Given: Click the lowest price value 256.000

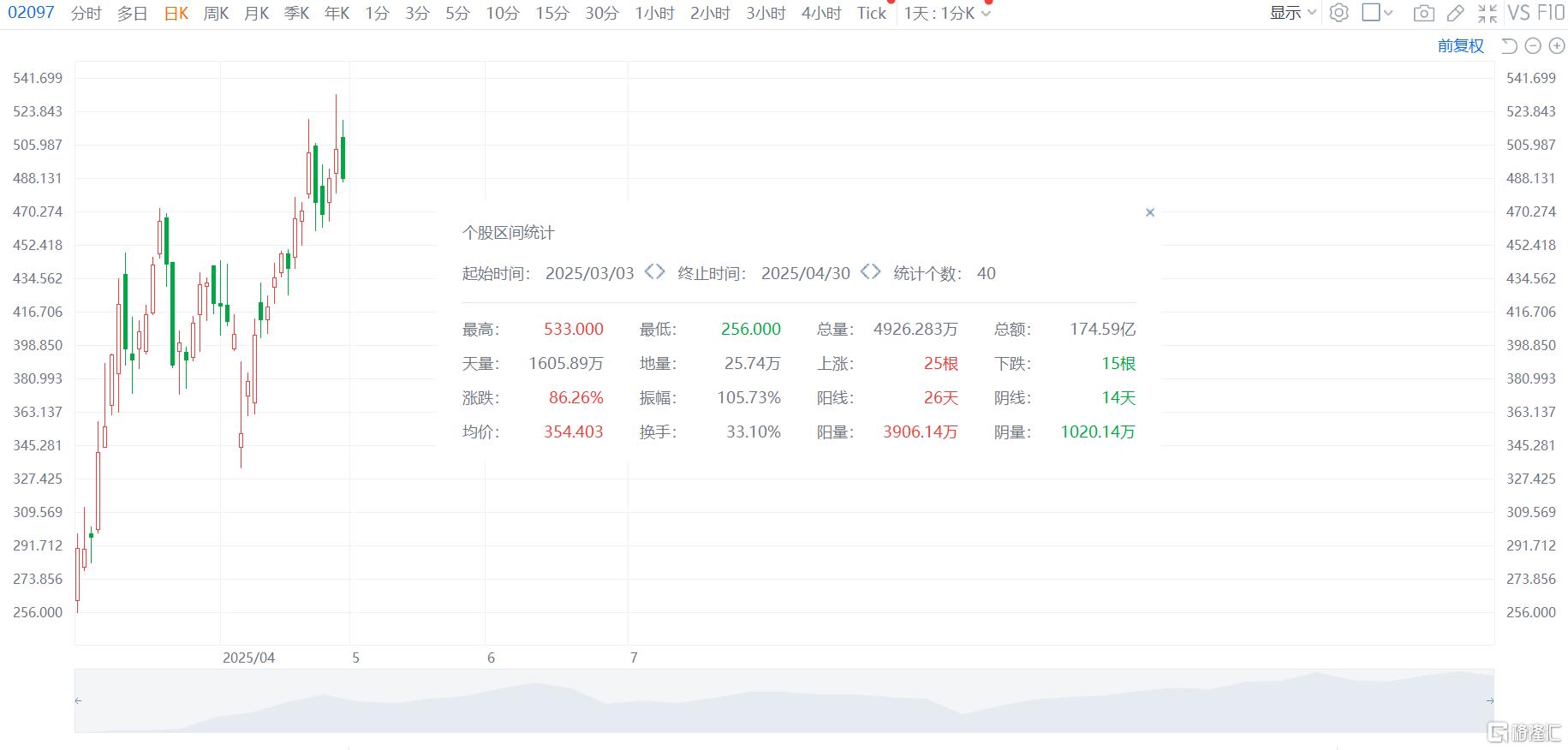Looking at the screenshot, I should tap(751, 329).
